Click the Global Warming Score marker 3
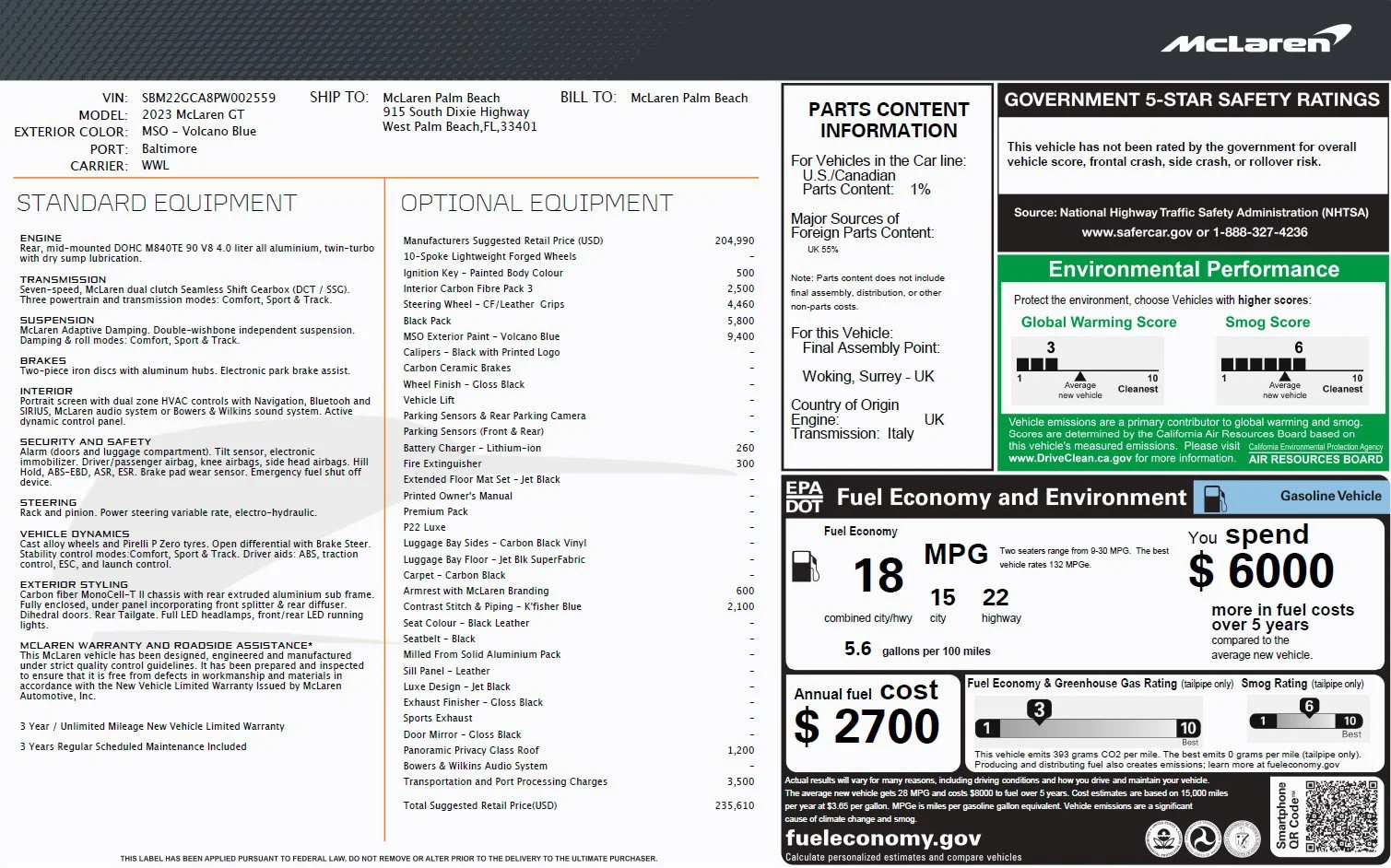Image resolution: width=1391 pixels, height=868 pixels. coord(1050,347)
